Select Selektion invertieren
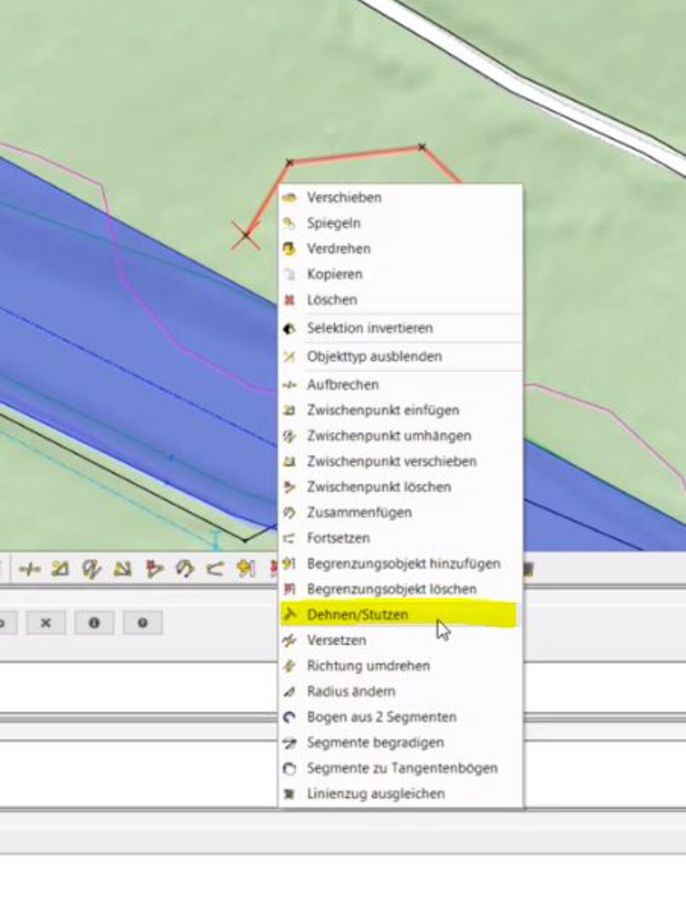686x900 pixels. (x=401, y=328)
